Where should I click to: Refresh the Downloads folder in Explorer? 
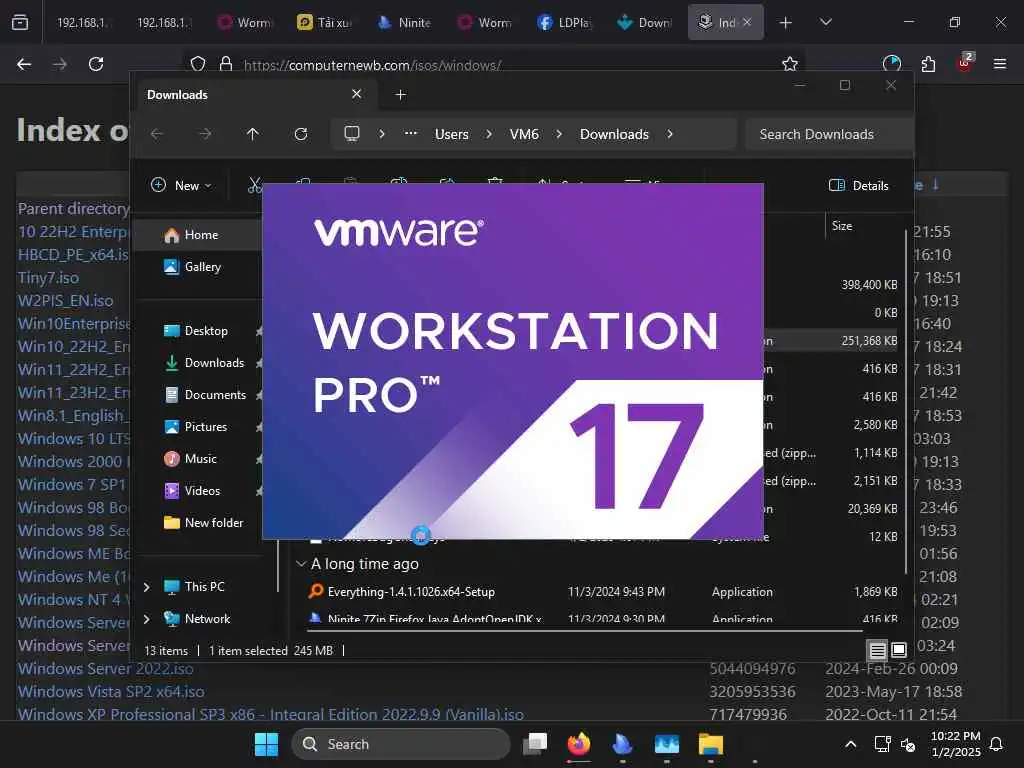pyautogui.click(x=301, y=134)
